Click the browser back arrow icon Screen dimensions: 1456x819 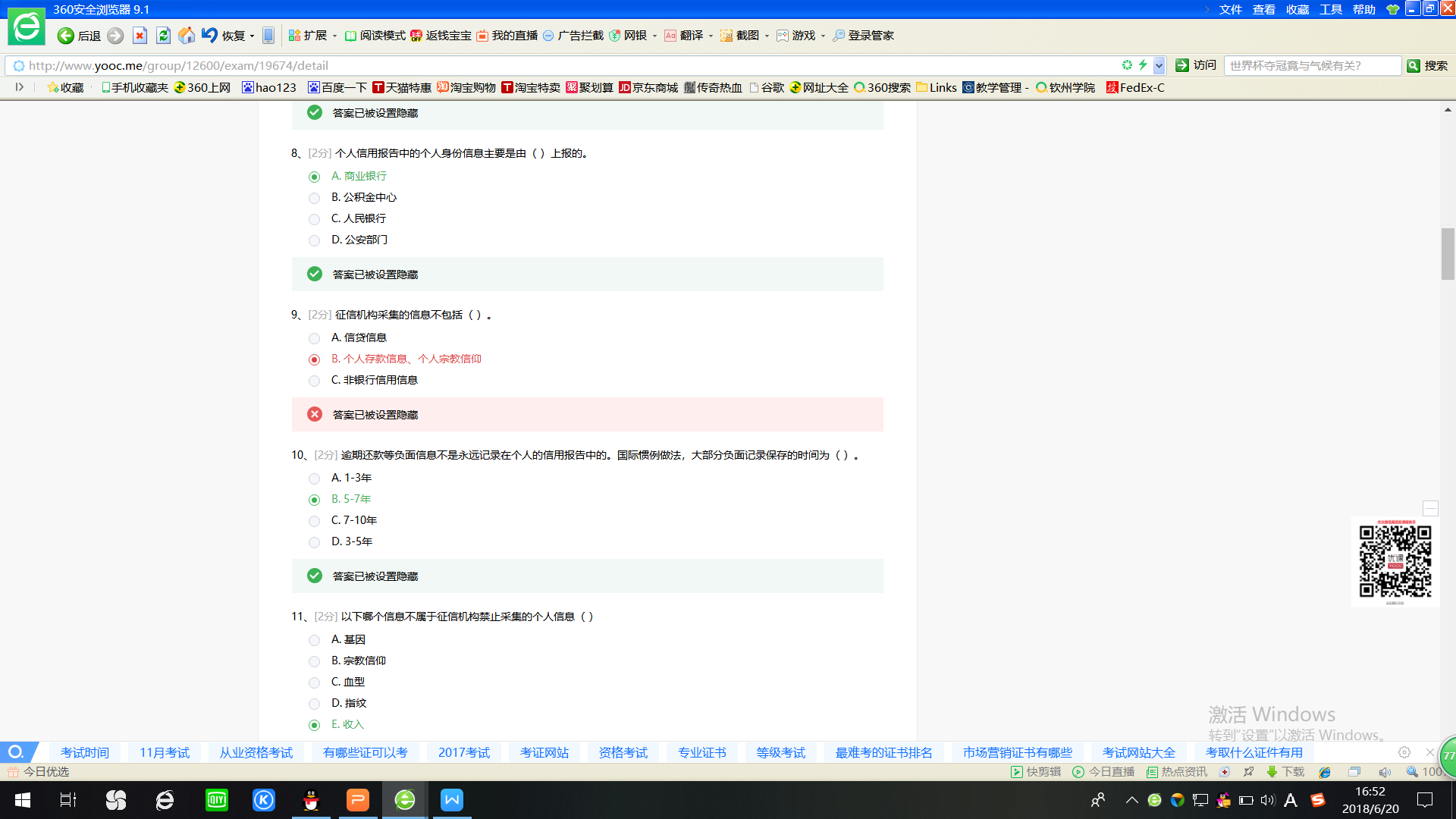coord(66,36)
